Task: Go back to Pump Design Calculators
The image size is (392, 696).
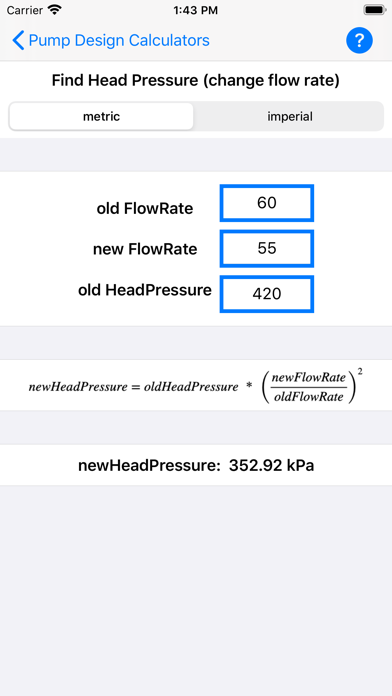Action: click(119, 40)
